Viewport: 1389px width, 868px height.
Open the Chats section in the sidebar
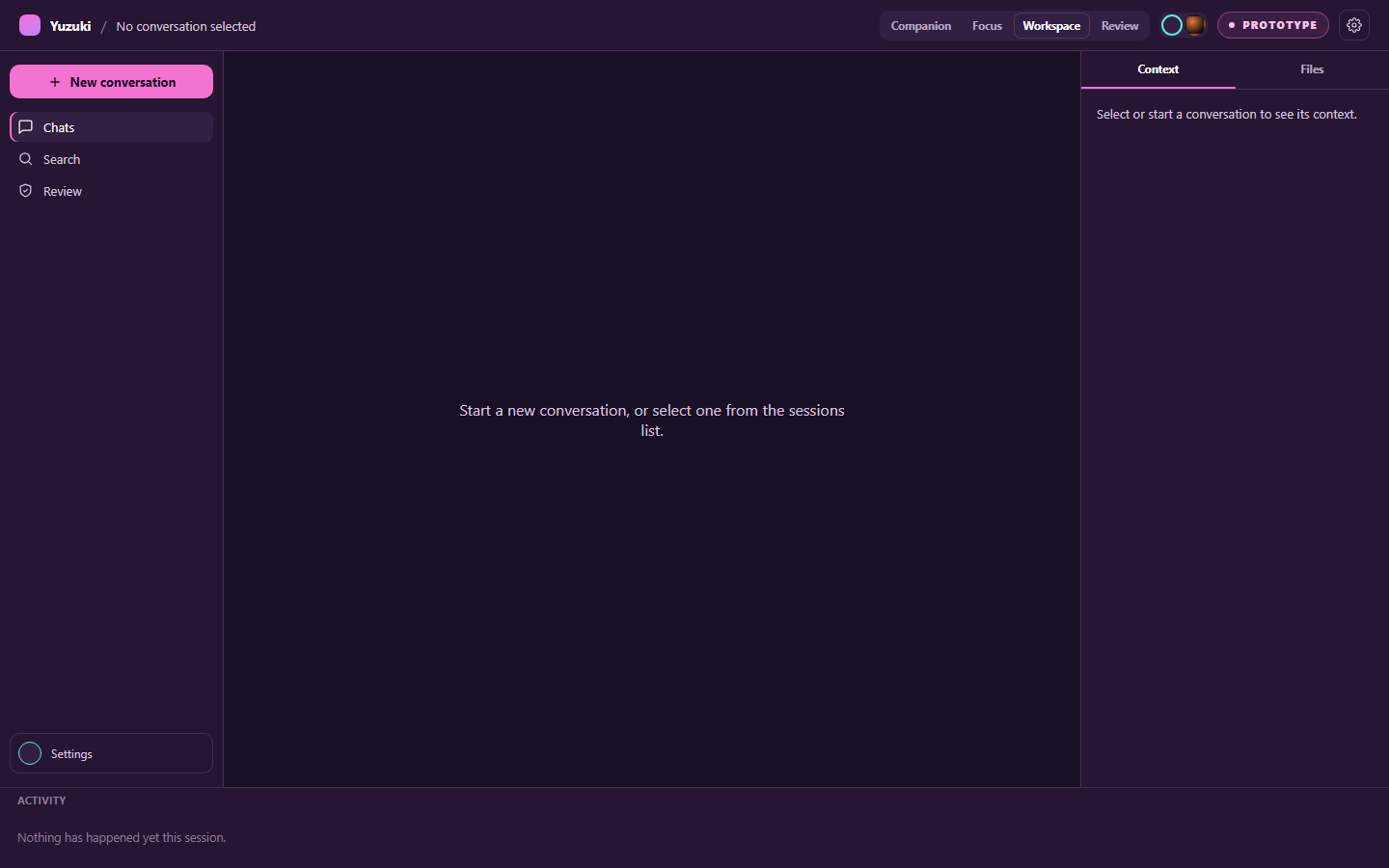(x=111, y=127)
